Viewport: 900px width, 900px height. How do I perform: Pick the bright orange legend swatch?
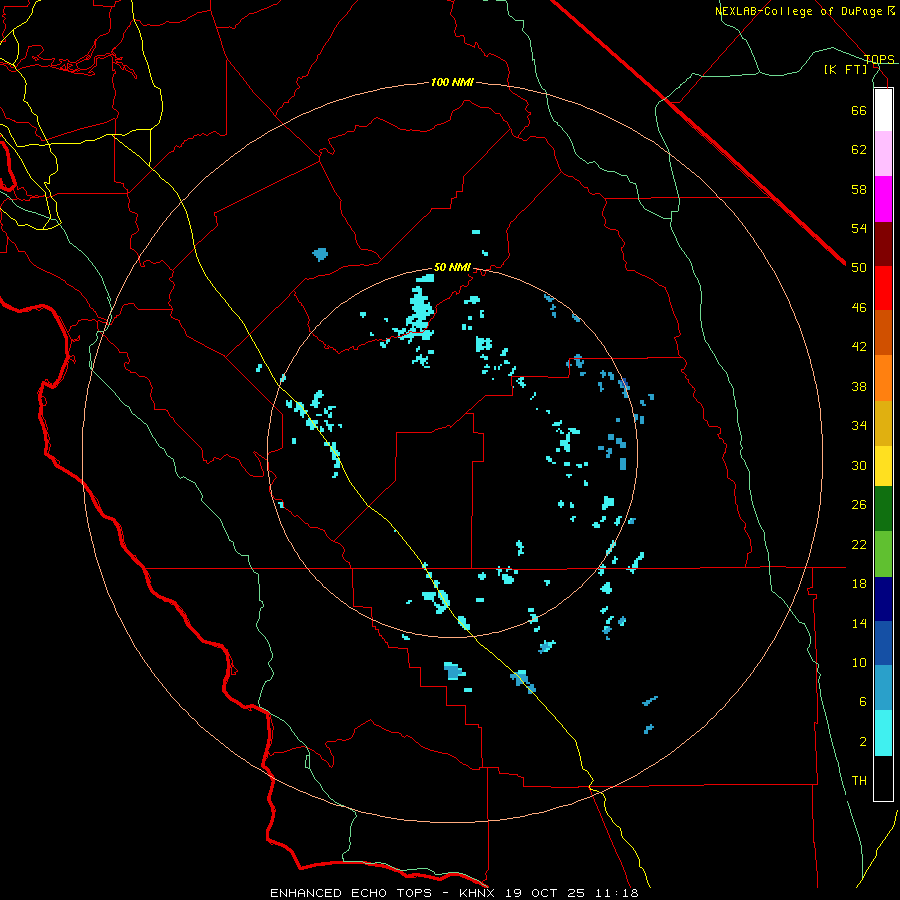click(x=883, y=378)
